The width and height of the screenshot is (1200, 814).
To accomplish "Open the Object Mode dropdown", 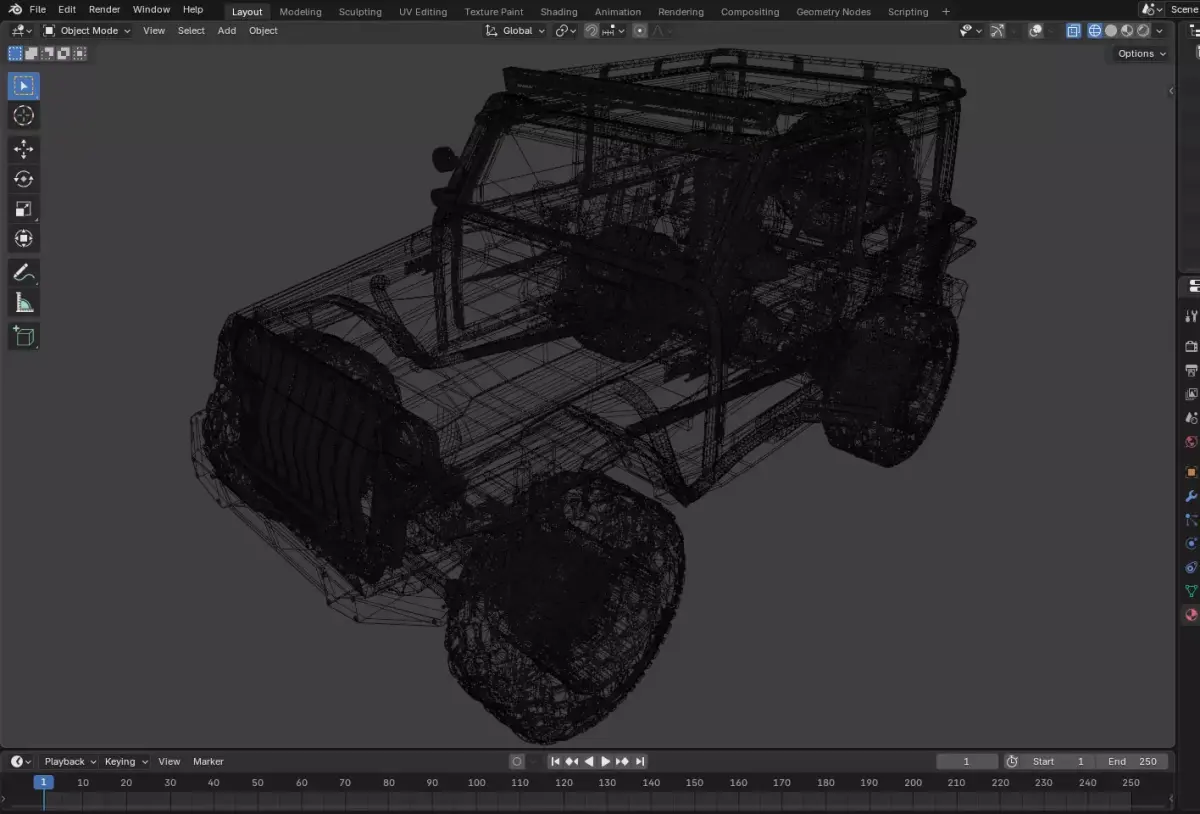I will coord(87,31).
